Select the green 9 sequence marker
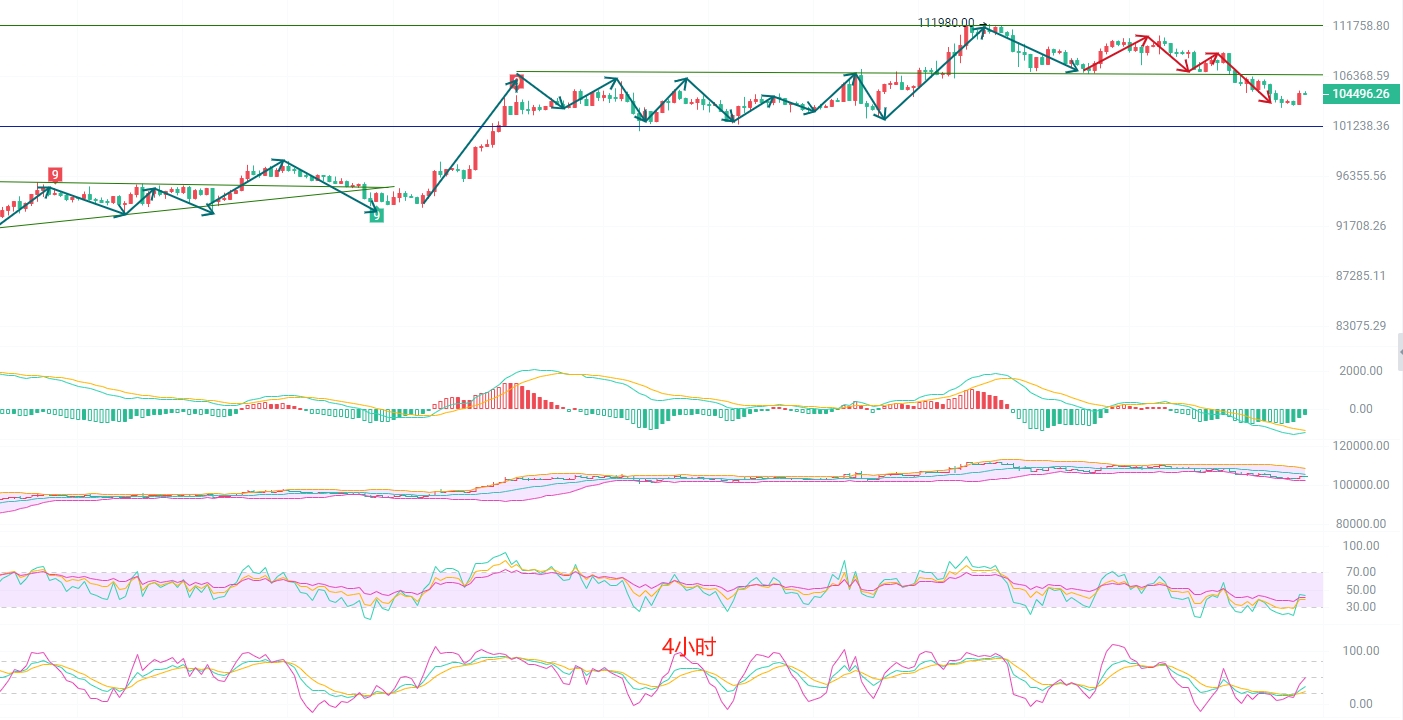Image resolution: width=1403 pixels, height=720 pixels. click(x=376, y=215)
